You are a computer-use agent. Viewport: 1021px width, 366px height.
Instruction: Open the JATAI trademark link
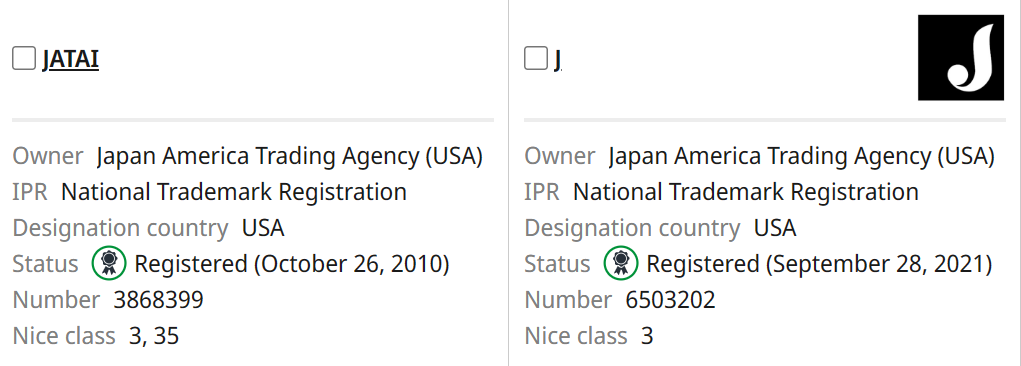pos(70,59)
